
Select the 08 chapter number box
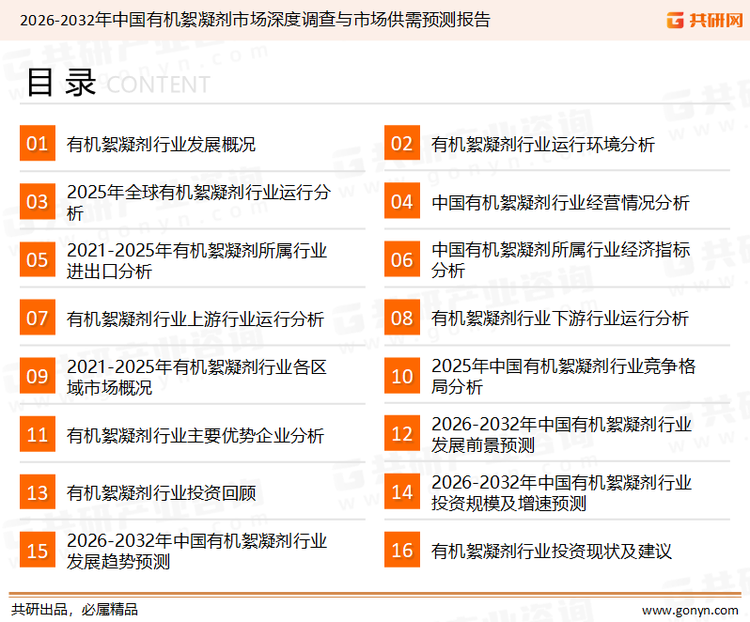(402, 318)
